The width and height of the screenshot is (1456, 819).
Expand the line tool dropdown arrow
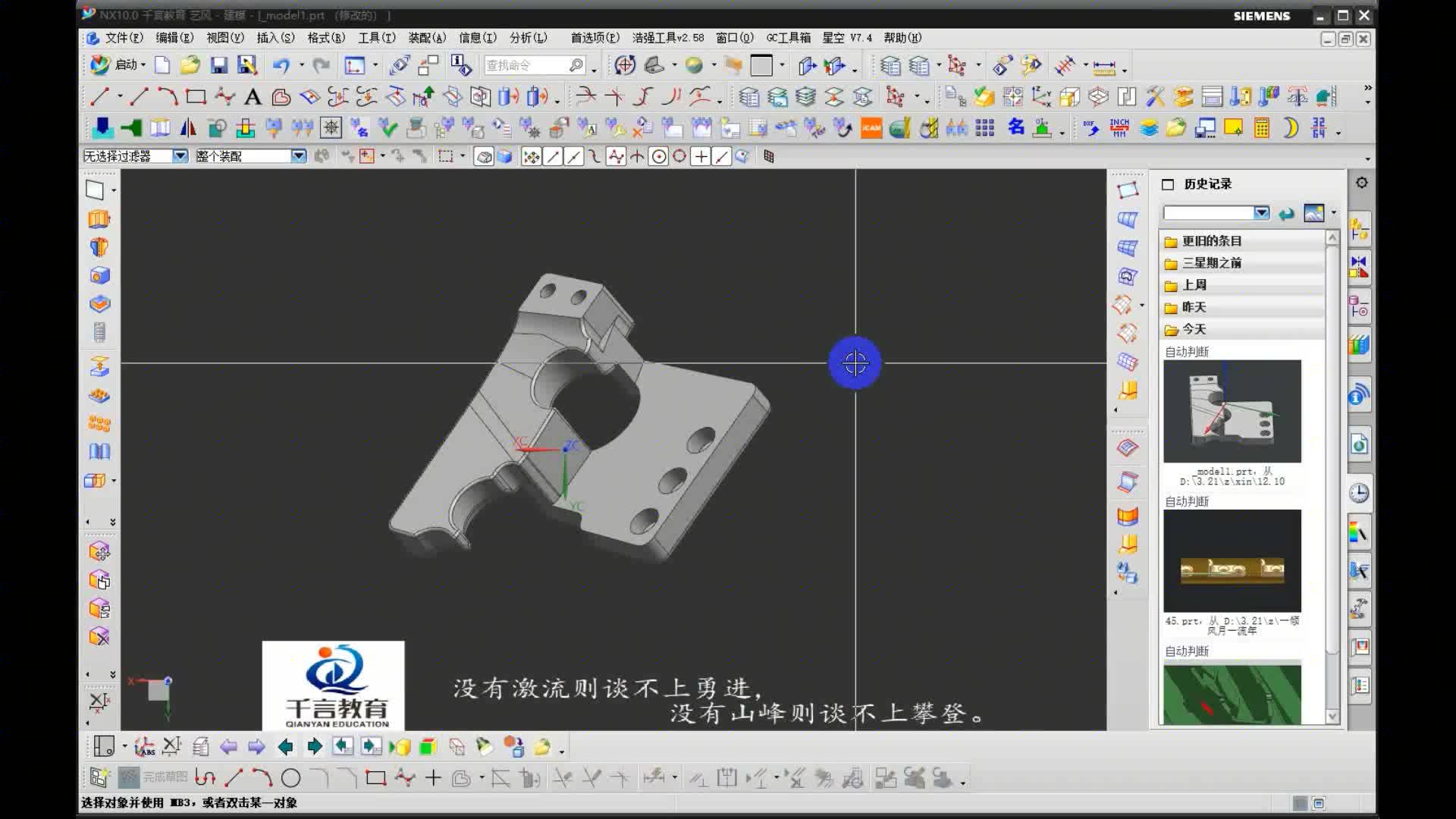point(120,97)
